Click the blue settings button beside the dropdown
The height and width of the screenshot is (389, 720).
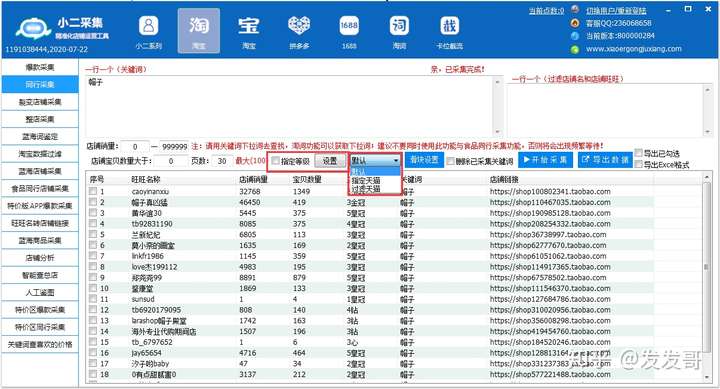click(x=424, y=160)
